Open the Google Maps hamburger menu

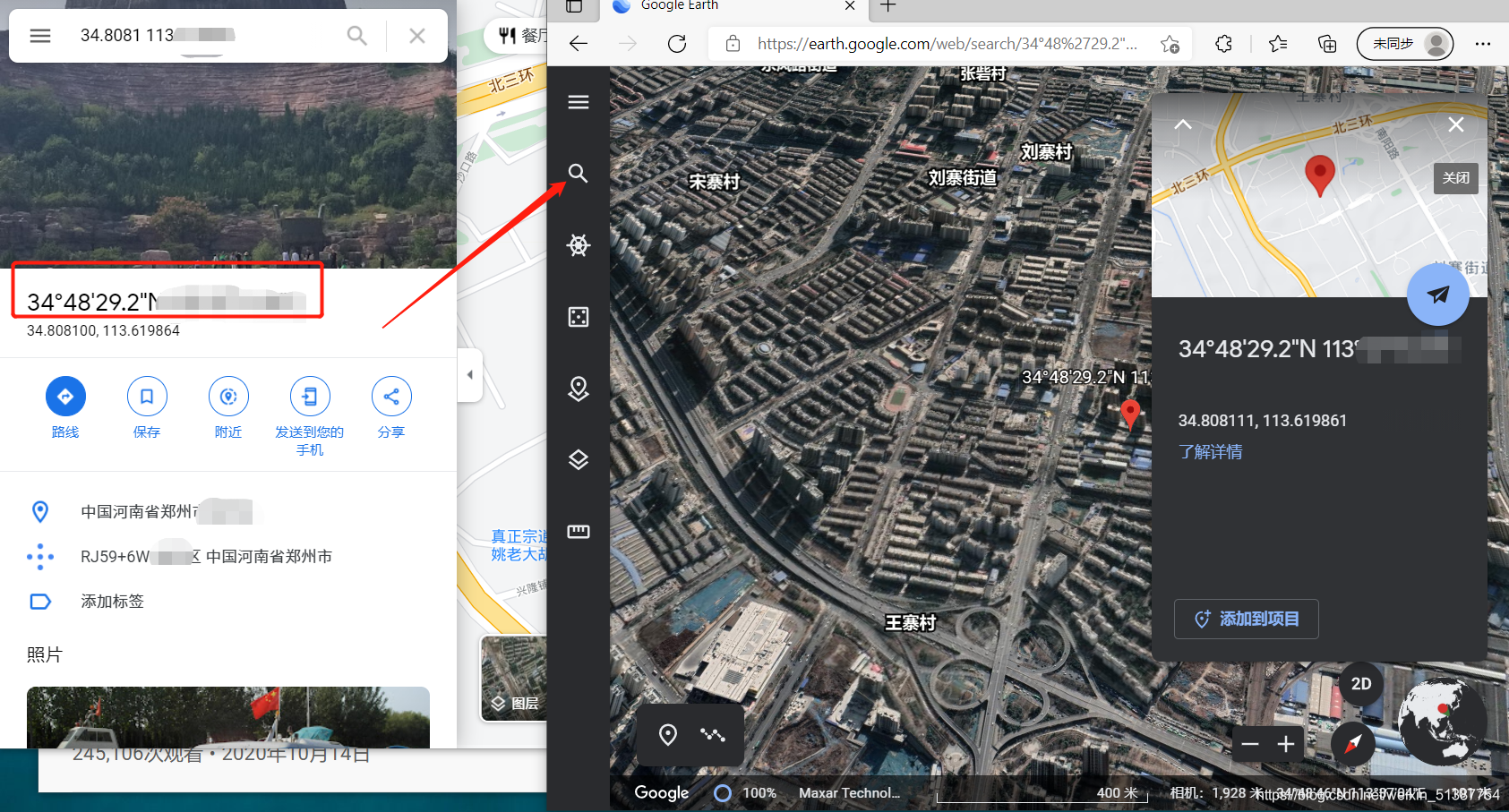point(40,36)
